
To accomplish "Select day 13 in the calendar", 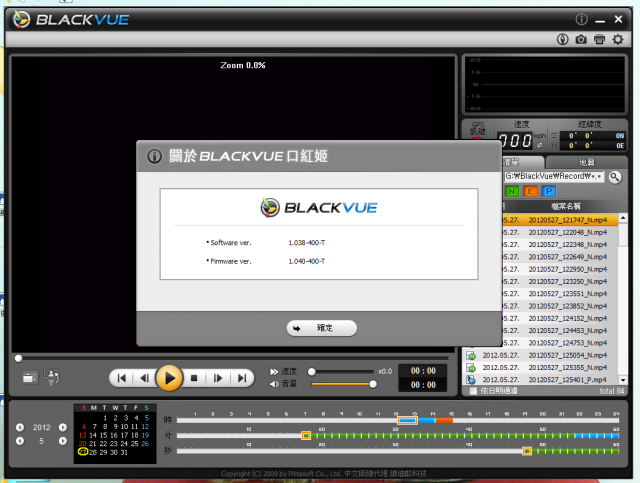I will [x=82, y=435].
